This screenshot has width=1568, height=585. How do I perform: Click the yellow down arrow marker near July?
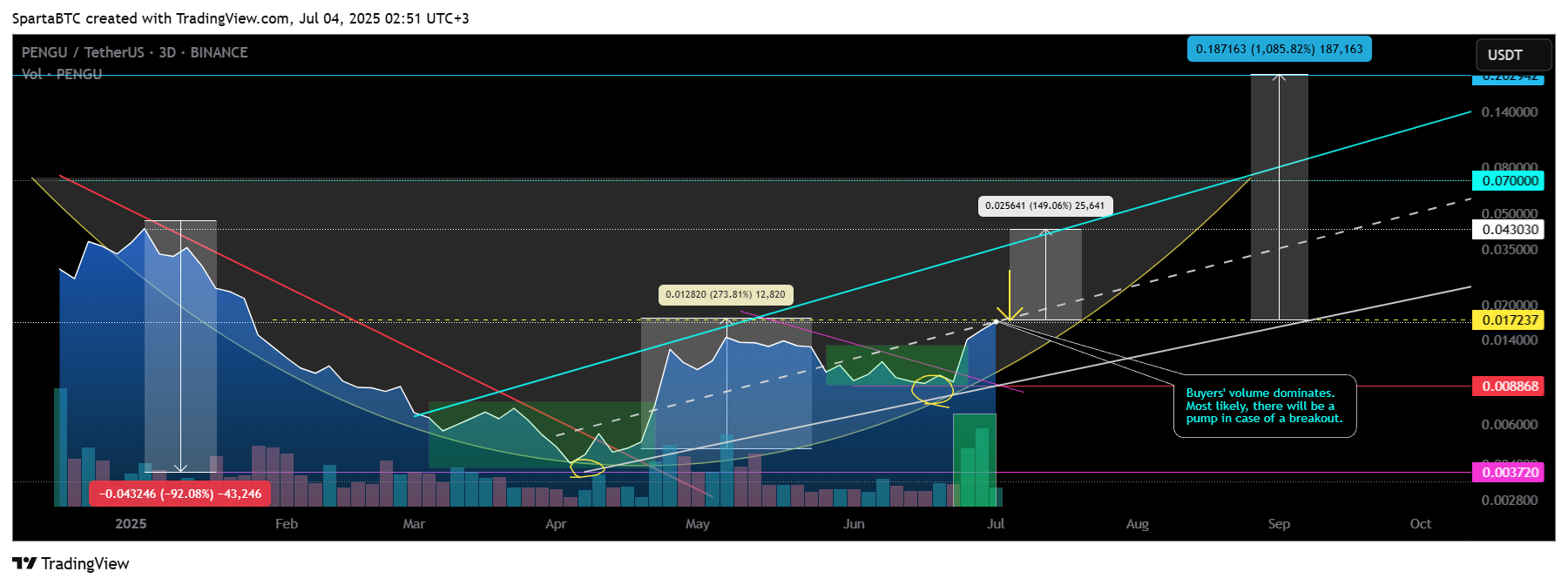(x=1010, y=296)
